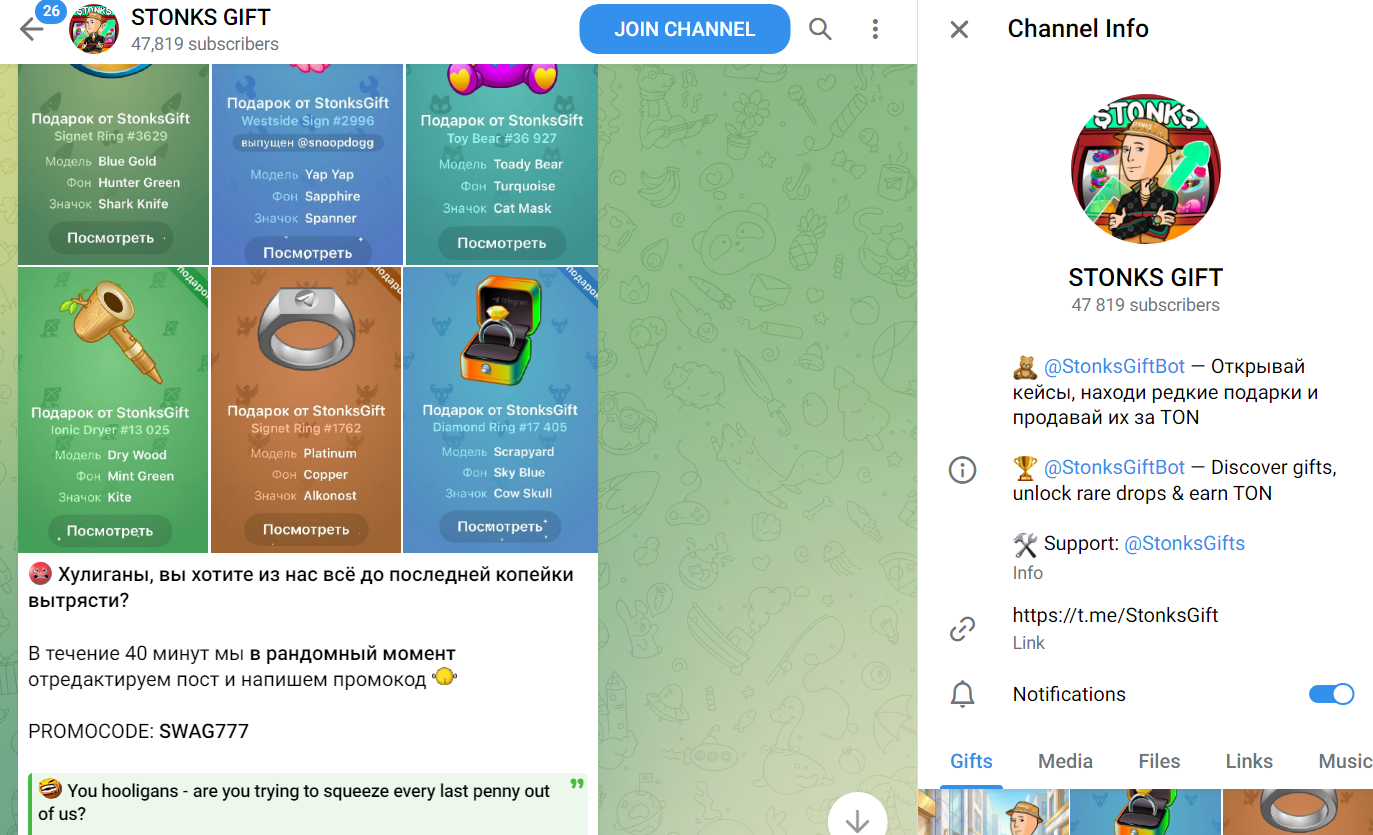
Task: Click the Platinum model value
Action: (330, 453)
